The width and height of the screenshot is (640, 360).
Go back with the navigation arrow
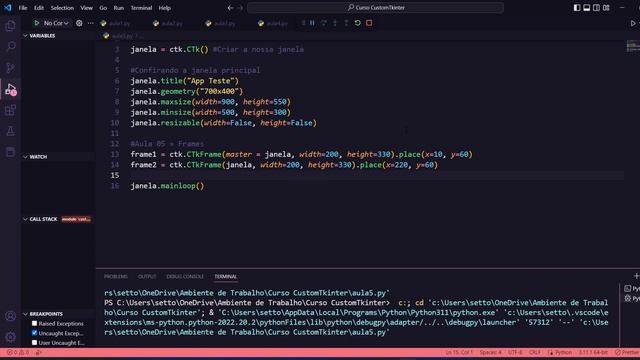point(230,8)
